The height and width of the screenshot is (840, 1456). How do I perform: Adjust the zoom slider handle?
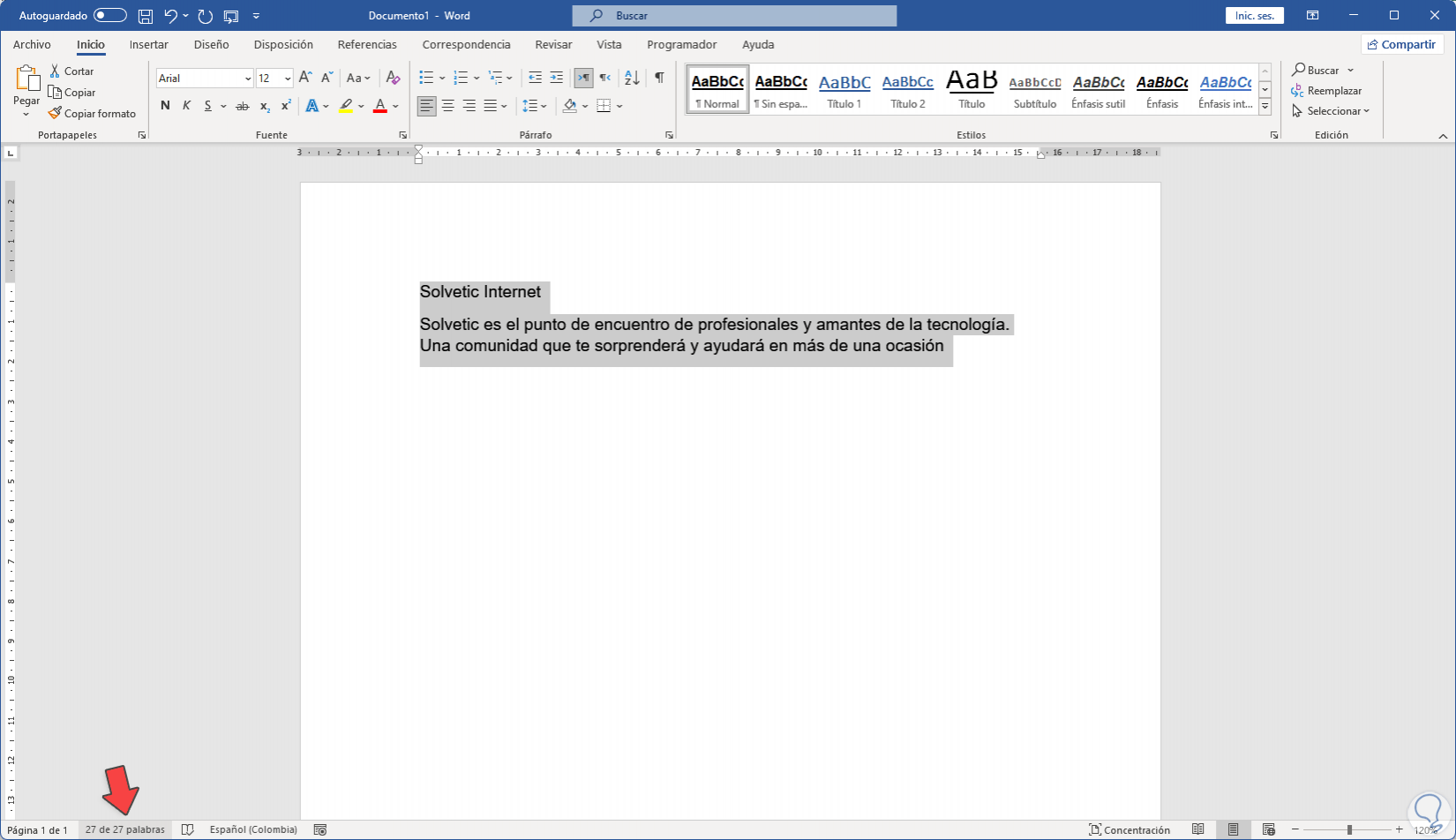pyautogui.click(x=1349, y=829)
